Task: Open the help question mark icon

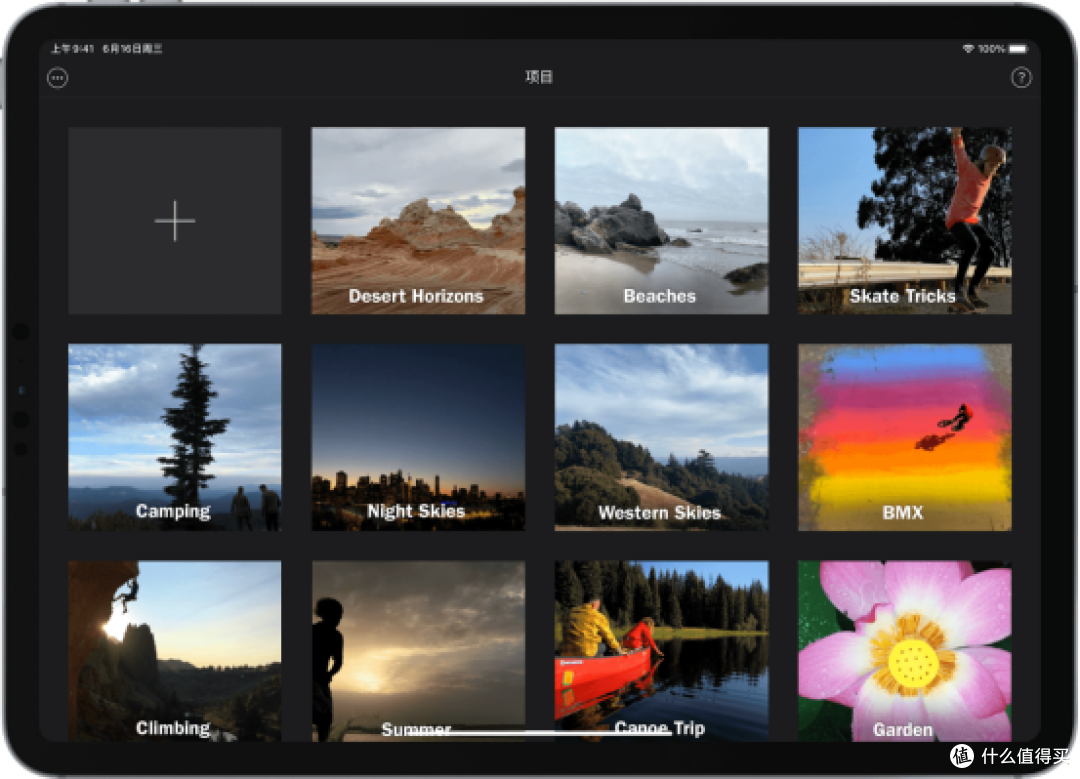Action: [x=1021, y=78]
